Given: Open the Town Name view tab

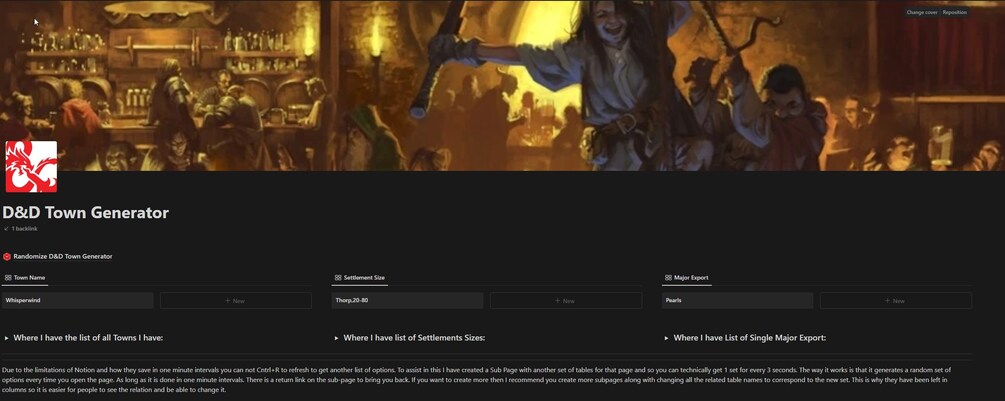Looking at the screenshot, I should (x=24, y=278).
